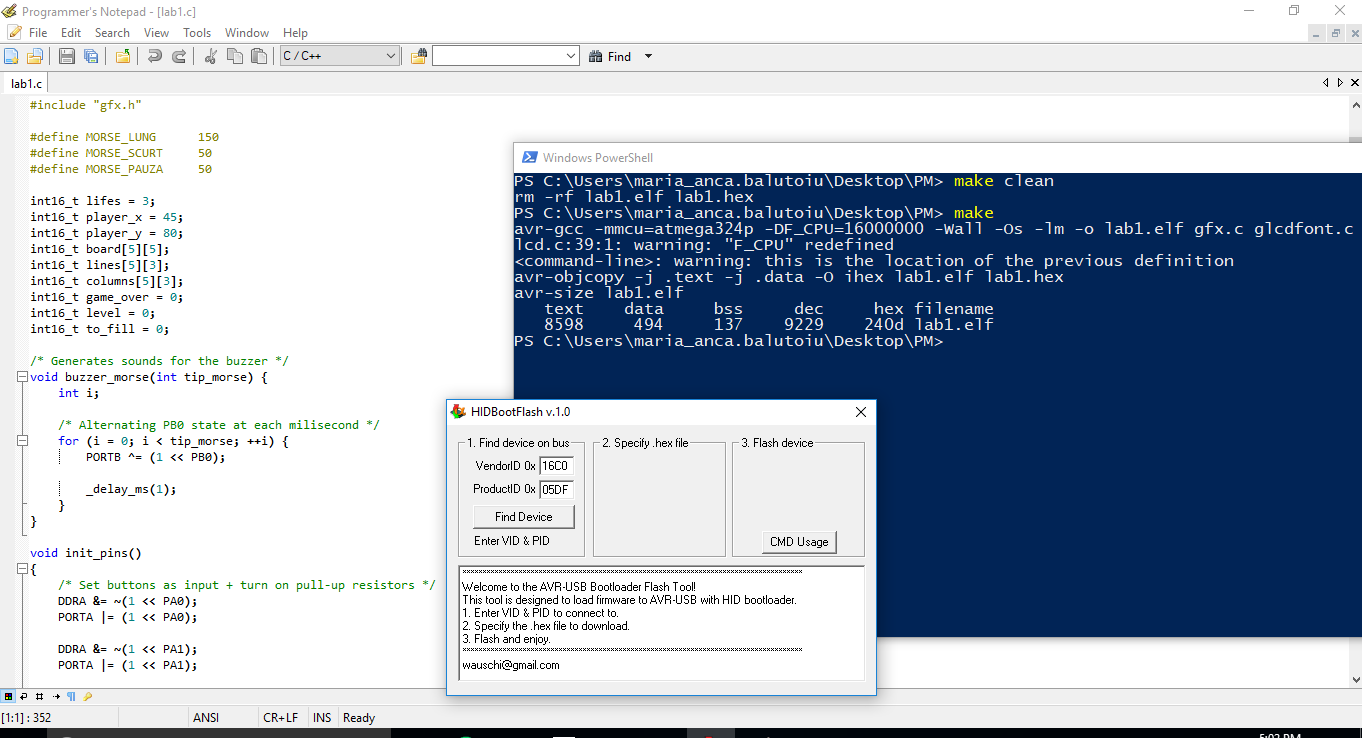Click the CMD Usage button
This screenshot has width=1362, height=738.
click(x=799, y=542)
